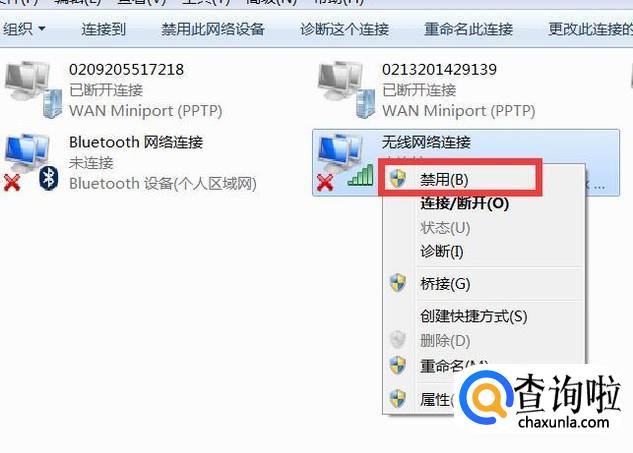Select the 0209205517218 PPTP connection icon
Screen dimensions: 633x453
[33, 90]
